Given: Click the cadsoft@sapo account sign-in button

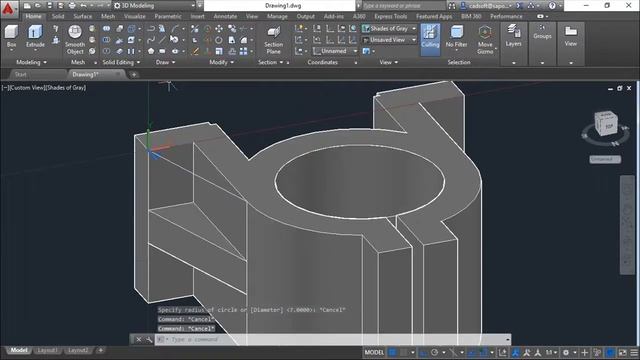Looking at the screenshot, I should (x=486, y=6).
